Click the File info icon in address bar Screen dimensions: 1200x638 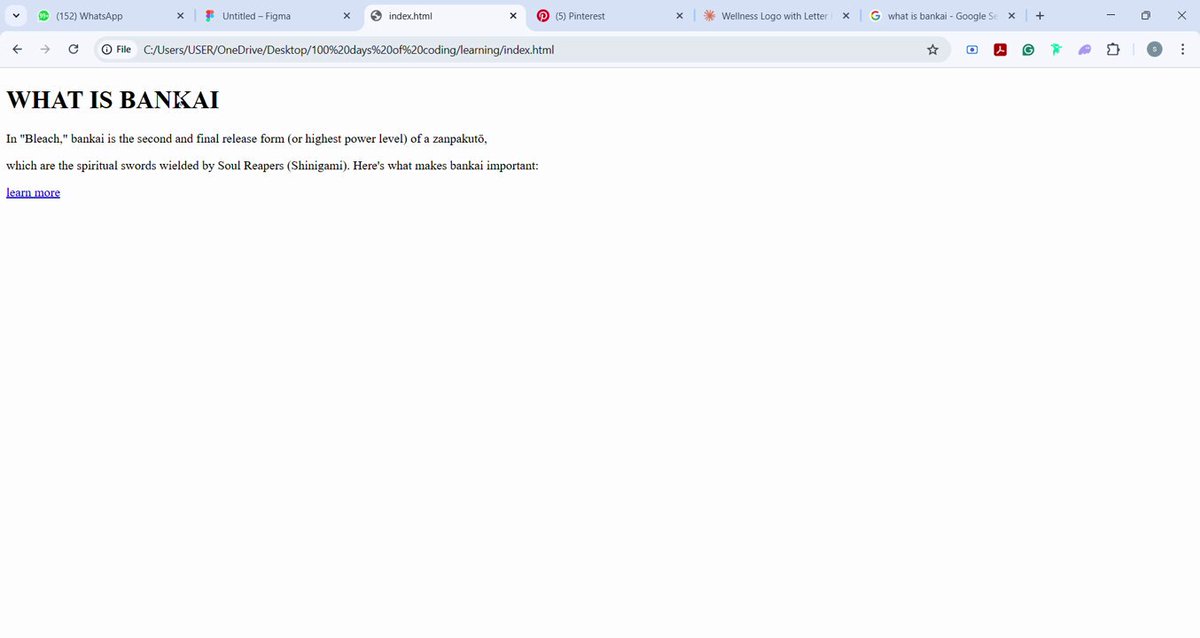(116, 49)
